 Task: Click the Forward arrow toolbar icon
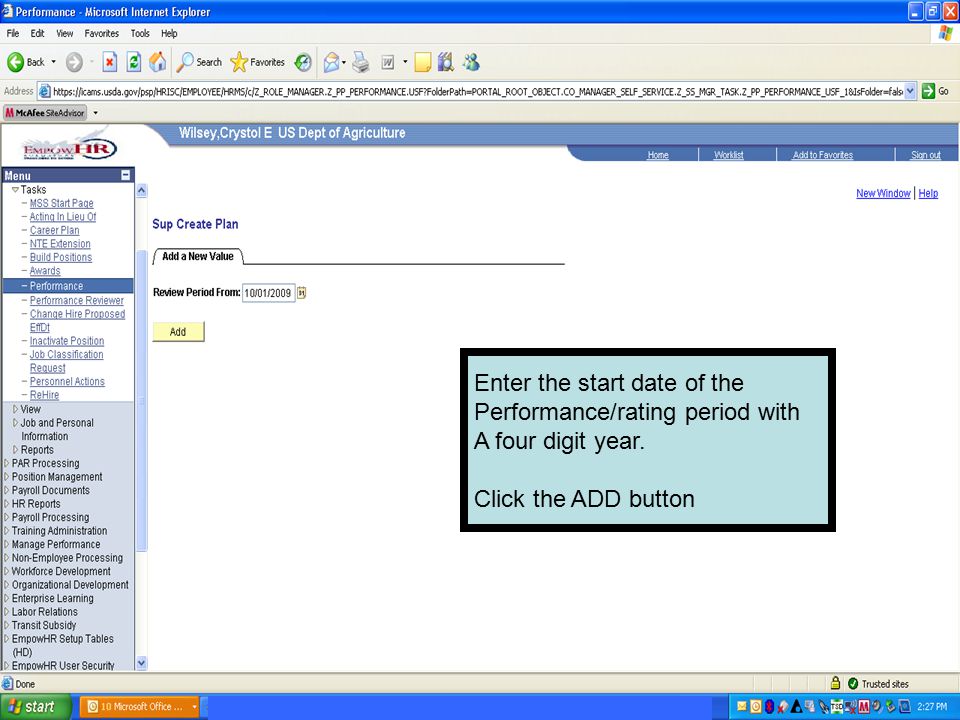tap(74, 62)
